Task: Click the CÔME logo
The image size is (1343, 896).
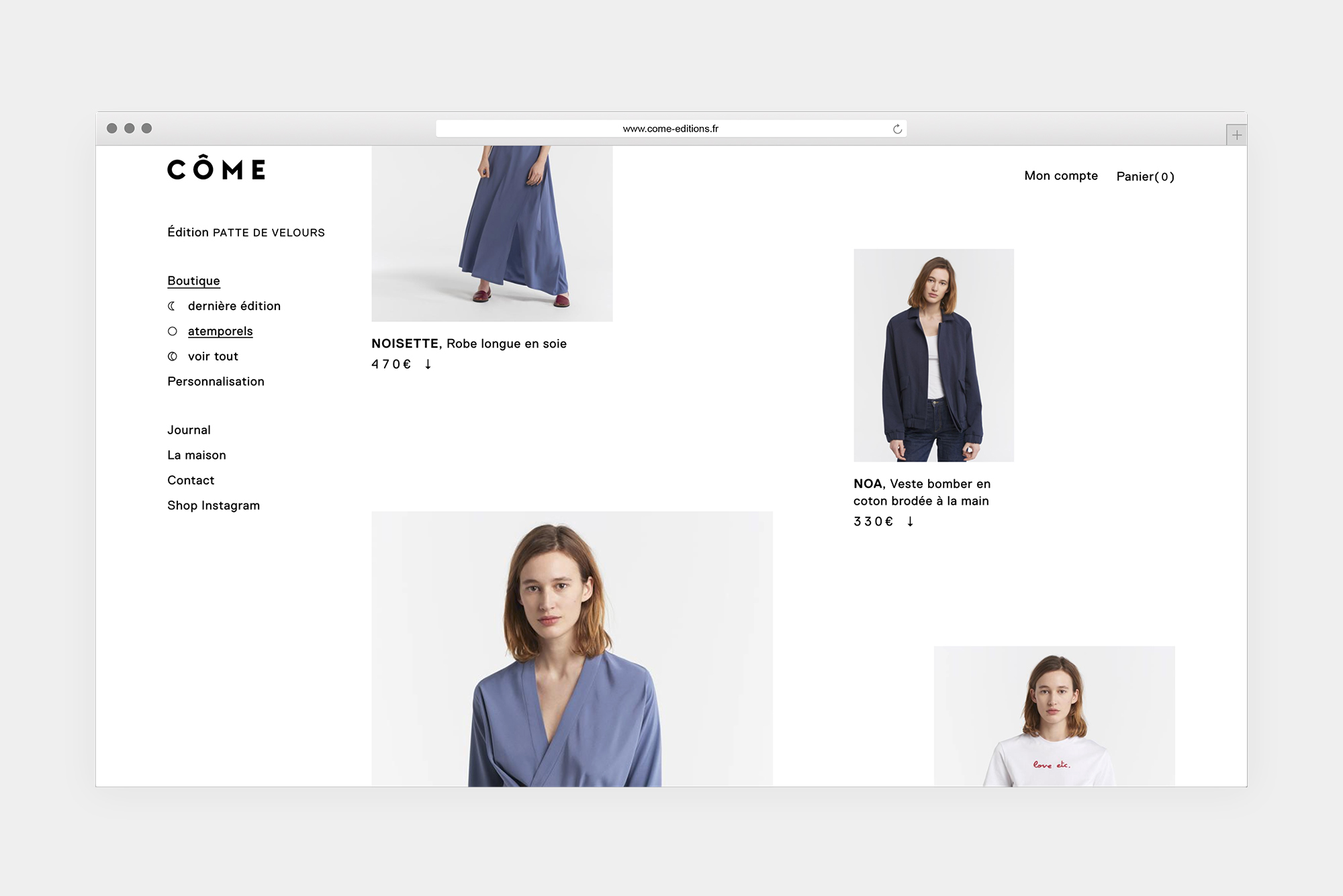Action: (x=216, y=168)
